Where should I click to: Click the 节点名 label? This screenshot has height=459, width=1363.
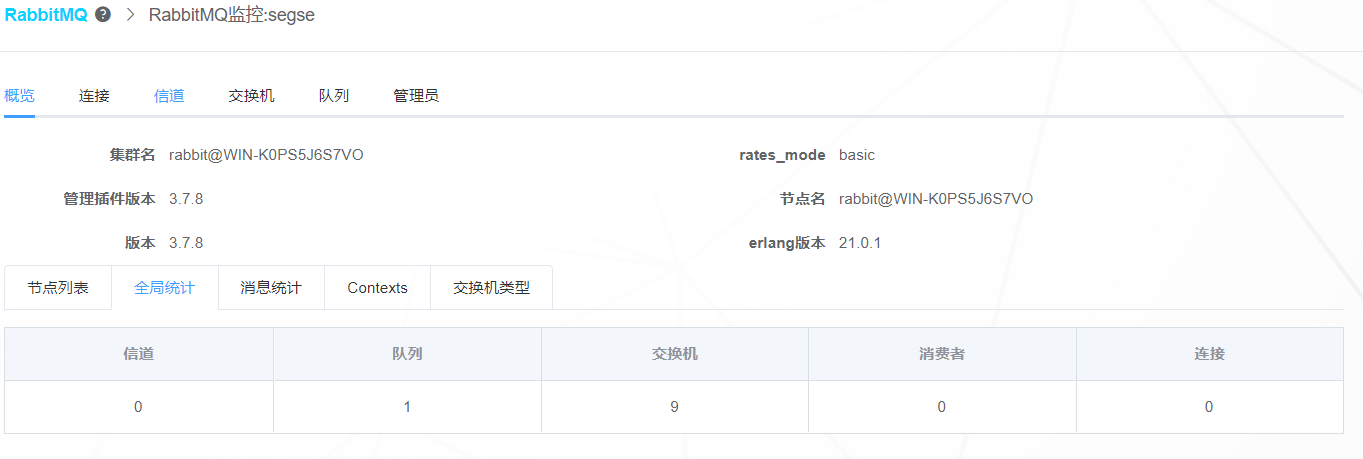click(x=803, y=199)
